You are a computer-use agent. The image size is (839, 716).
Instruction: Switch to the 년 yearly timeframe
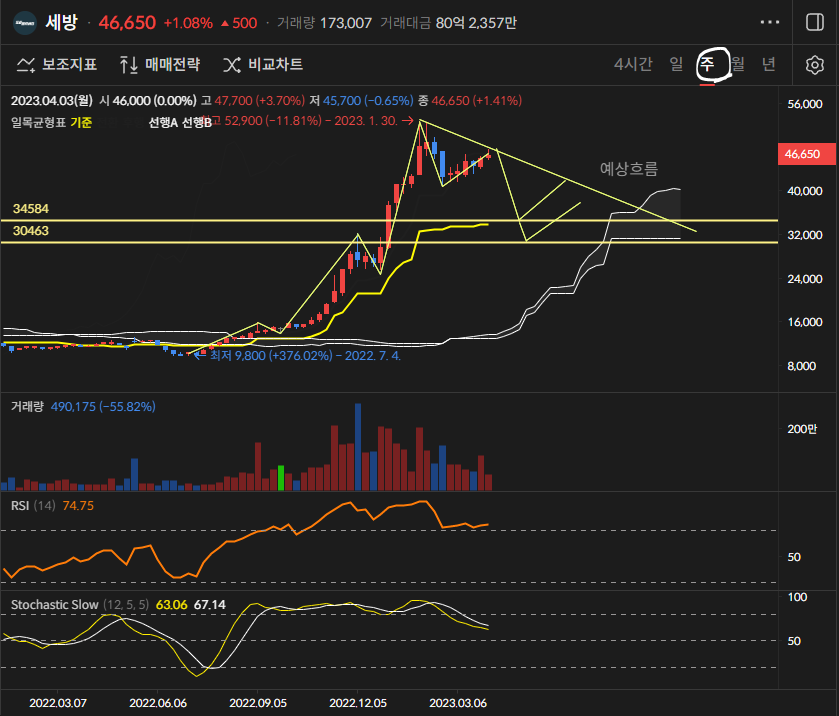(x=768, y=65)
